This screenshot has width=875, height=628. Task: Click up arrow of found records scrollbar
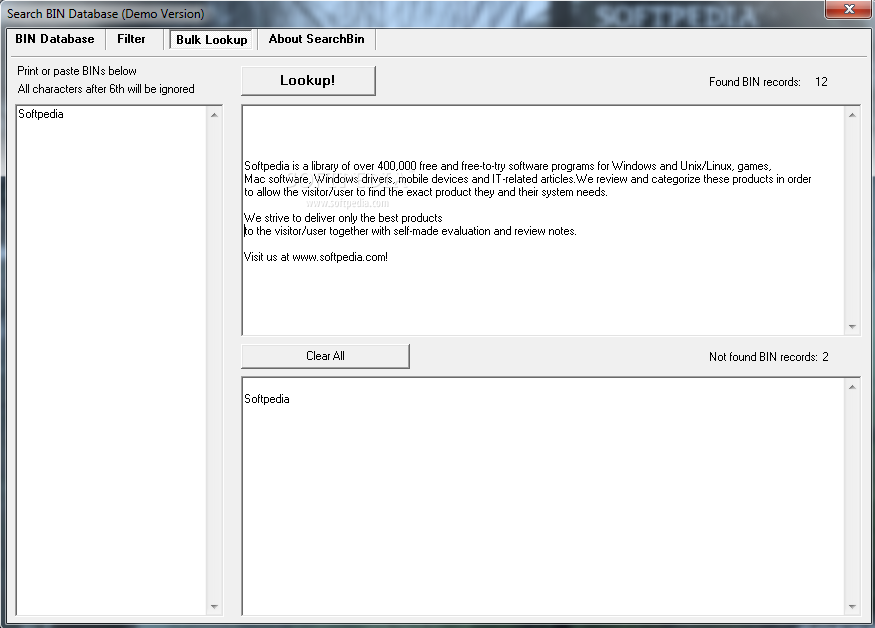[852, 115]
